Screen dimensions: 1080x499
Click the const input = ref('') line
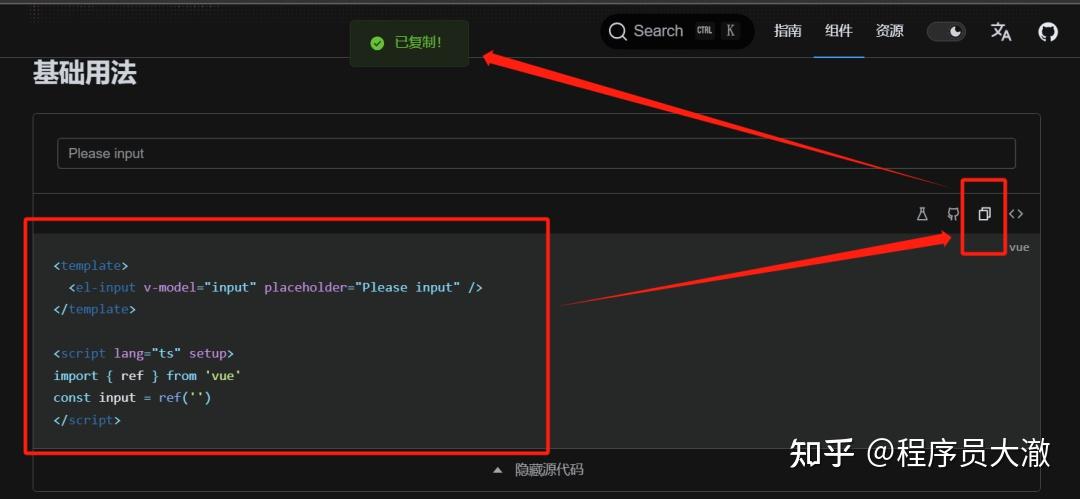132,398
